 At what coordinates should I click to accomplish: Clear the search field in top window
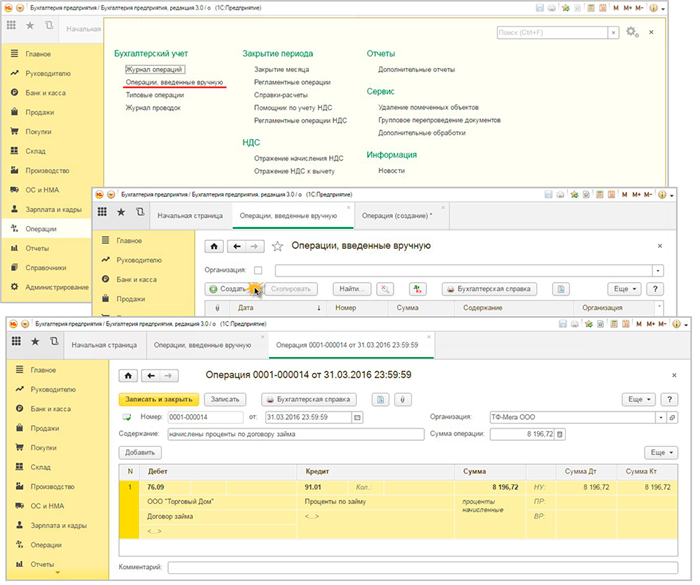click(613, 33)
